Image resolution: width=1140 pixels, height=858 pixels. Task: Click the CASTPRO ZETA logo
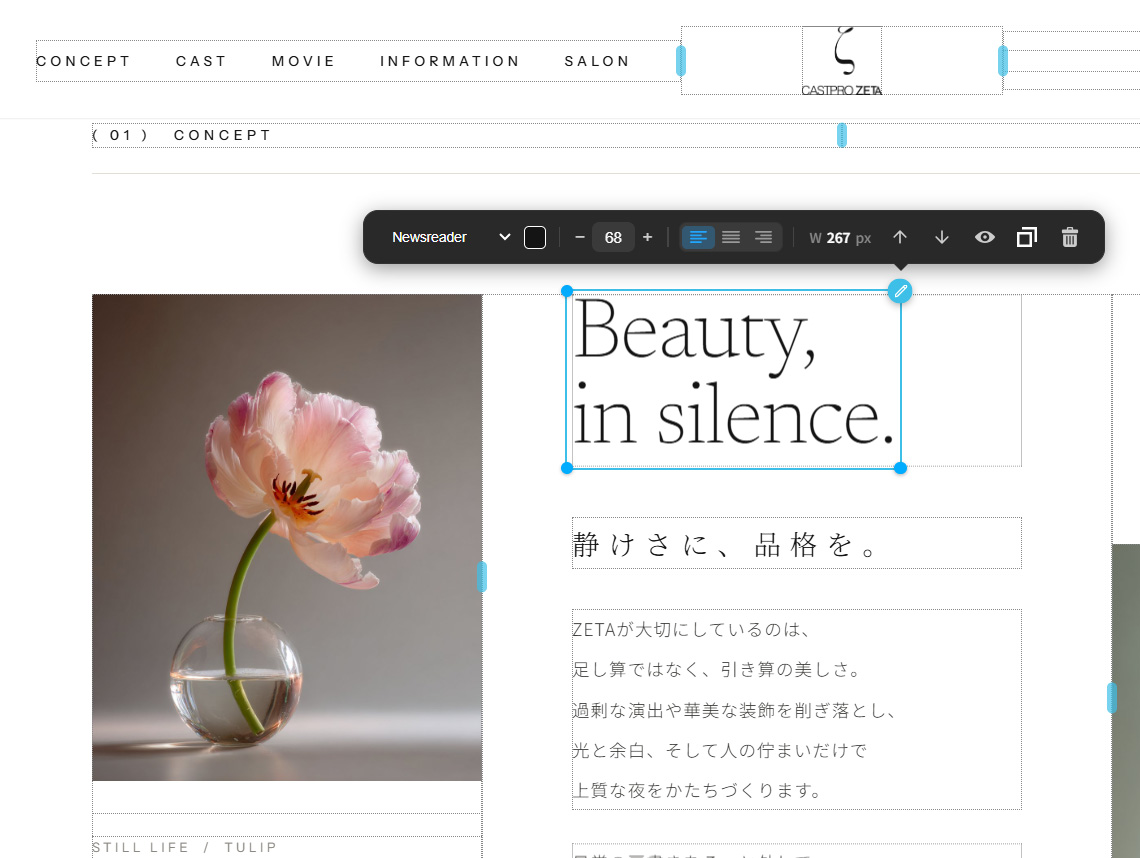842,61
